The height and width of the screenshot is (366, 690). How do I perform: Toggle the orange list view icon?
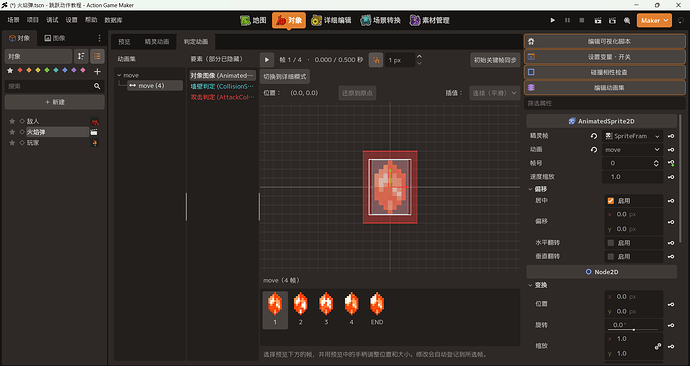pyautogui.click(x=97, y=56)
